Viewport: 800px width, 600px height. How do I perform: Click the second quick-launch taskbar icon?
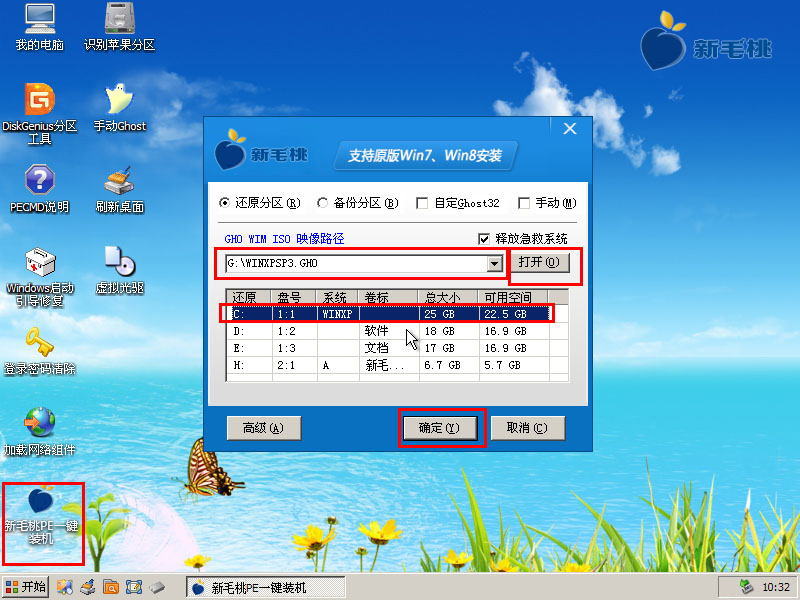click(87, 587)
